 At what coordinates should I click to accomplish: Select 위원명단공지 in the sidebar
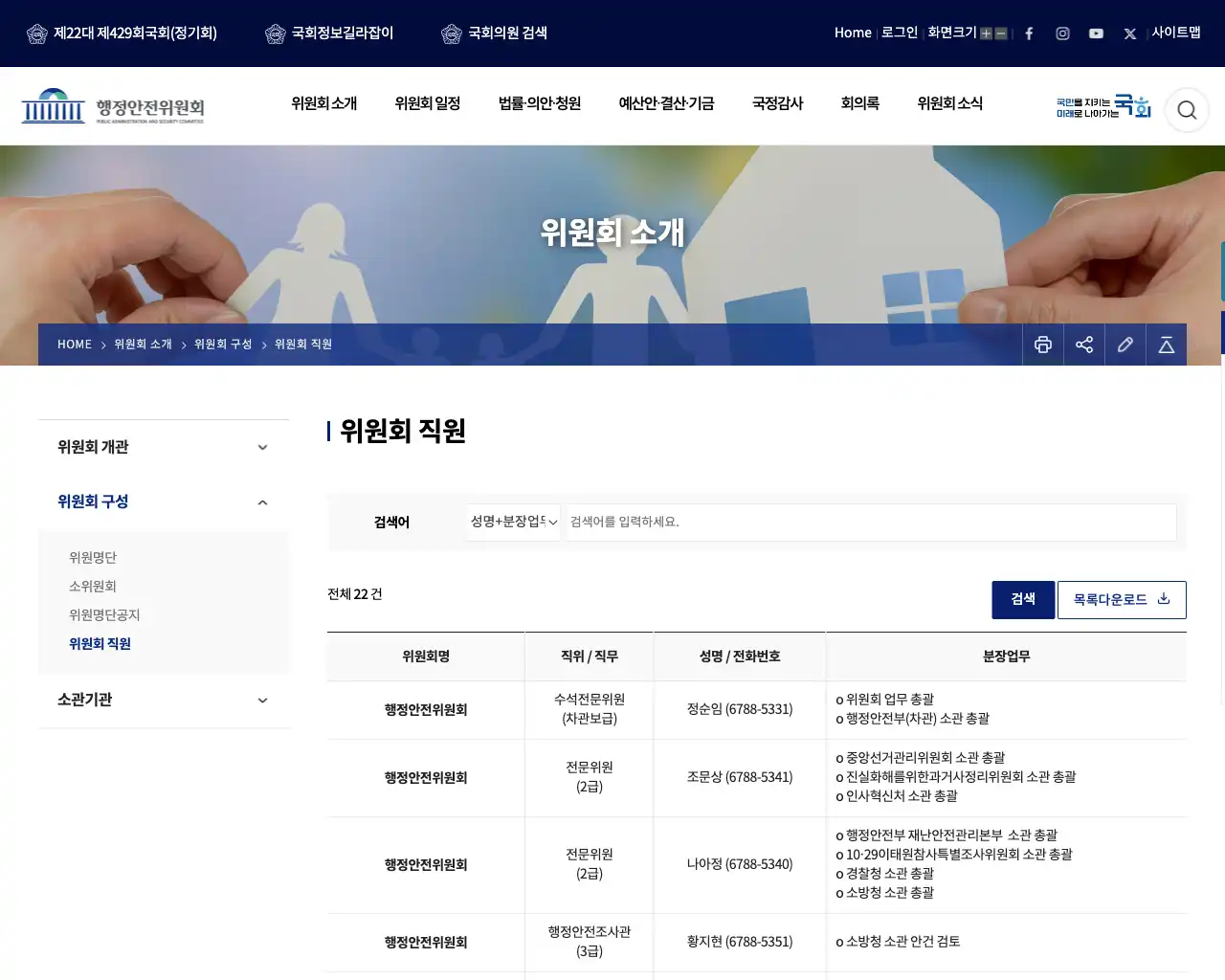tap(104, 614)
